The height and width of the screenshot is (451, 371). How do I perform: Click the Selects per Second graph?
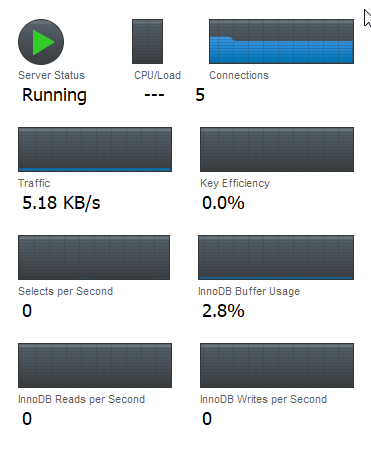tap(94, 257)
